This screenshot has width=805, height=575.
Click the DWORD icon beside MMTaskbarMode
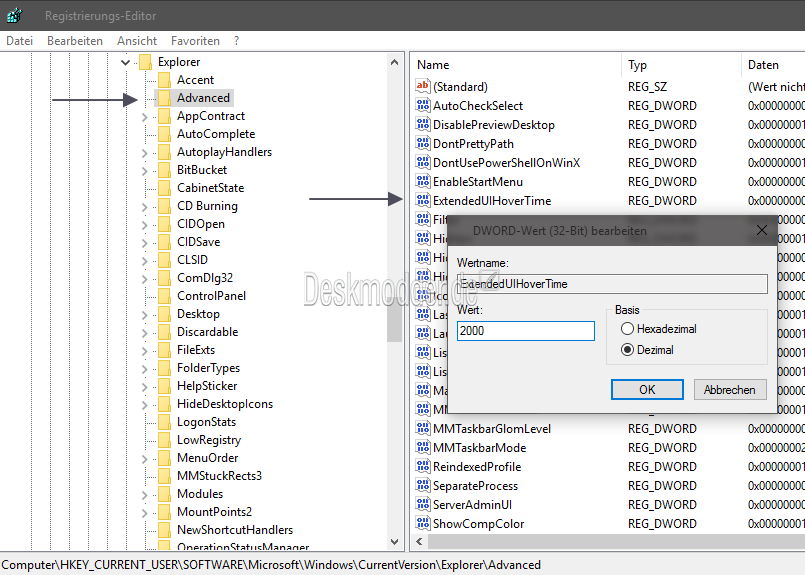pyautogui.click(x=422, y=448)
